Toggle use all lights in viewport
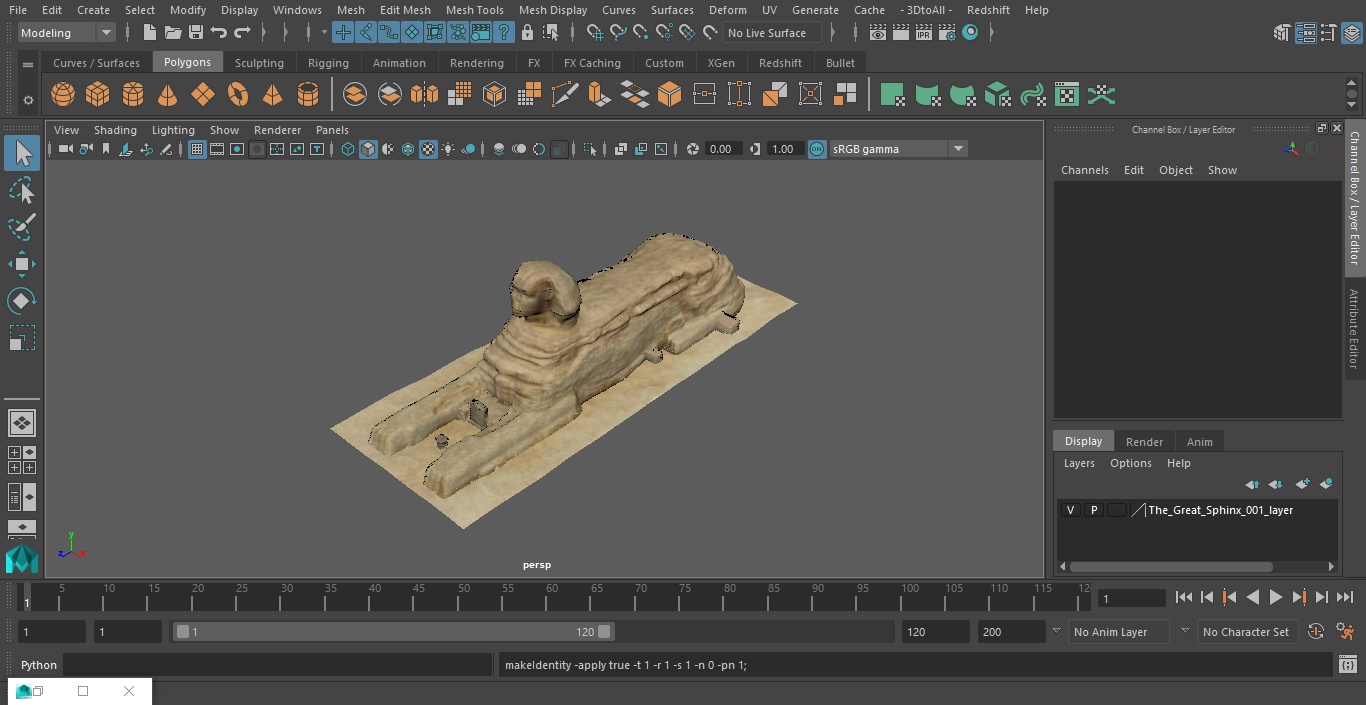Image resolution: width=1366 pixels, height=705 pixels. click(448, 149)
